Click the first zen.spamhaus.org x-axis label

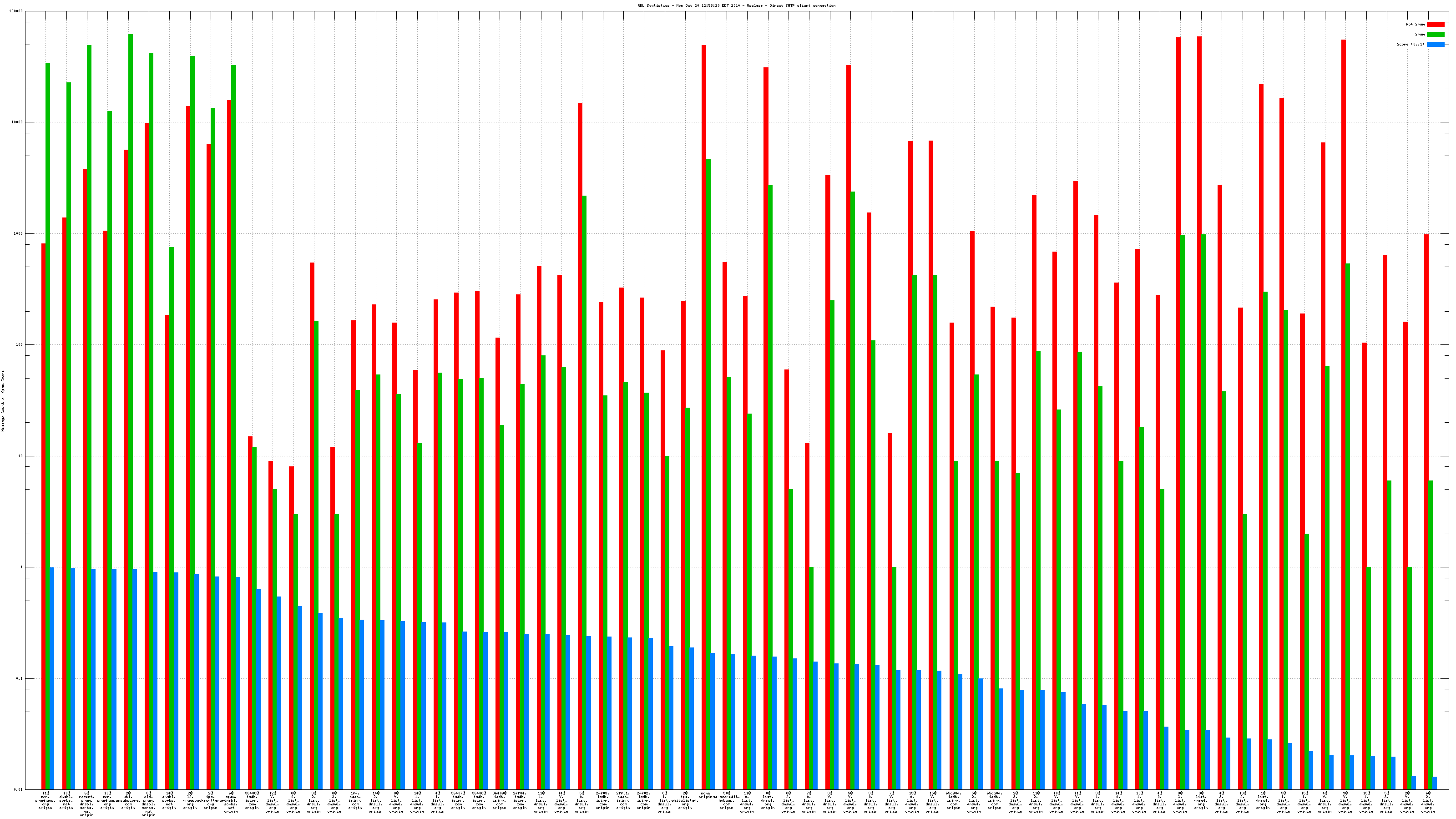[45, 800]
